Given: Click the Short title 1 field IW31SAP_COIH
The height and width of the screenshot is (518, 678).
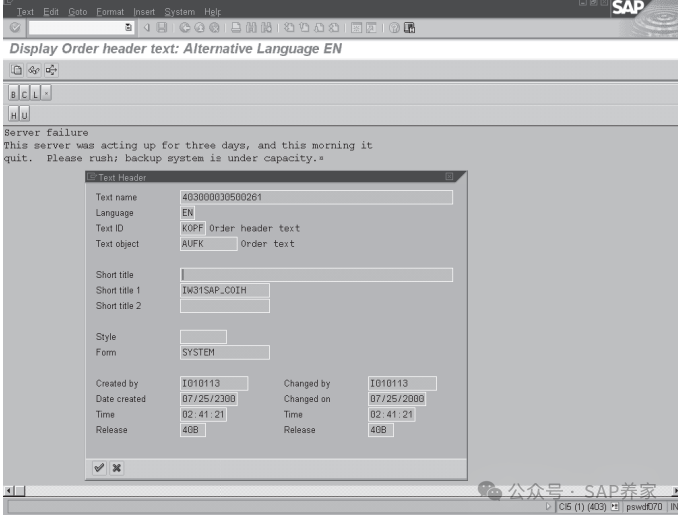Looking at the screenshot, I should pos(224,290).
